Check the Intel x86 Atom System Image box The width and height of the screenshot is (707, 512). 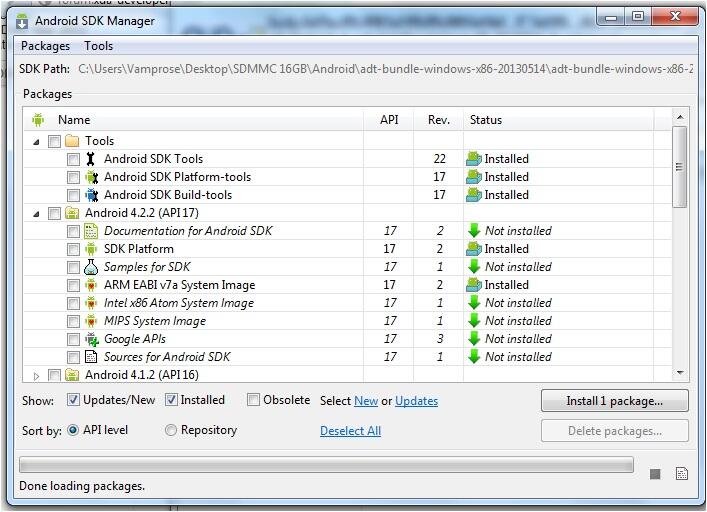click(x=73, y=303)
